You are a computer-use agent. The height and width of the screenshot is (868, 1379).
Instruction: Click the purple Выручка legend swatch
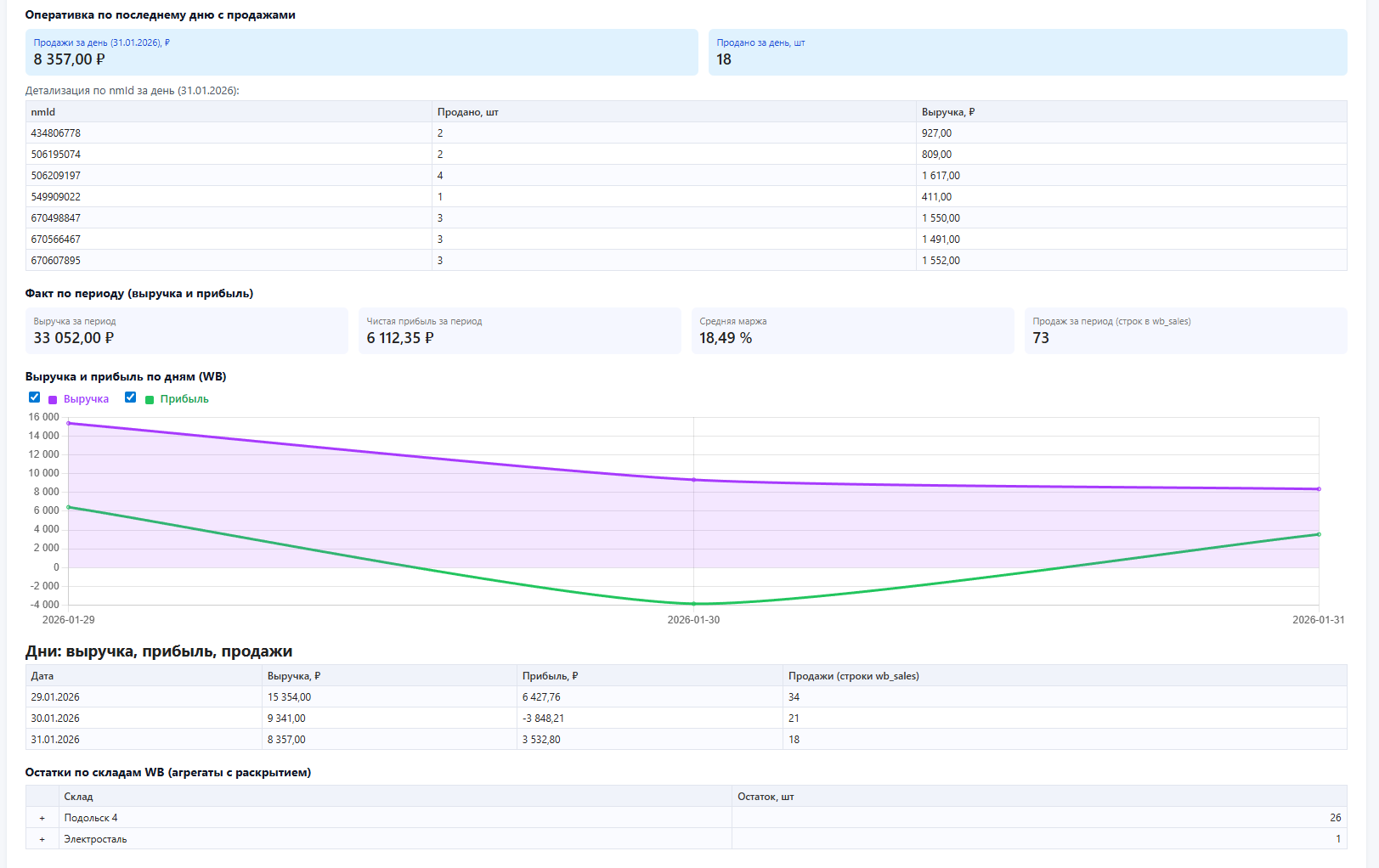(x=53, y=400)
